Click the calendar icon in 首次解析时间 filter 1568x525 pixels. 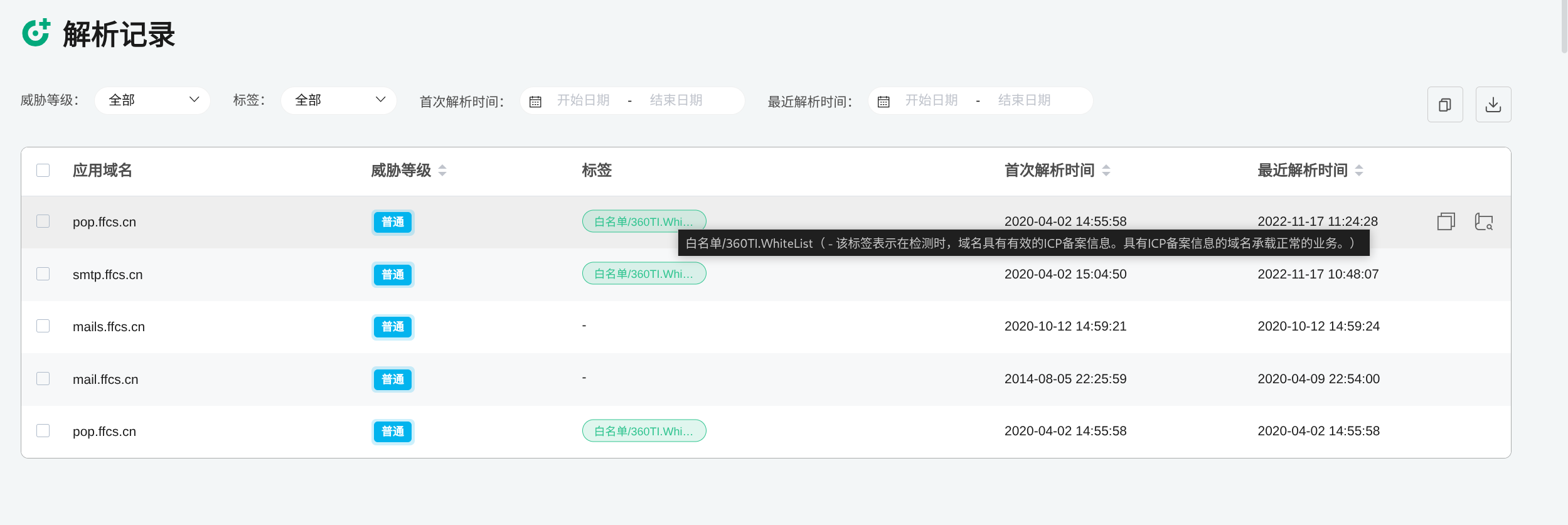(x=535, y=102)
